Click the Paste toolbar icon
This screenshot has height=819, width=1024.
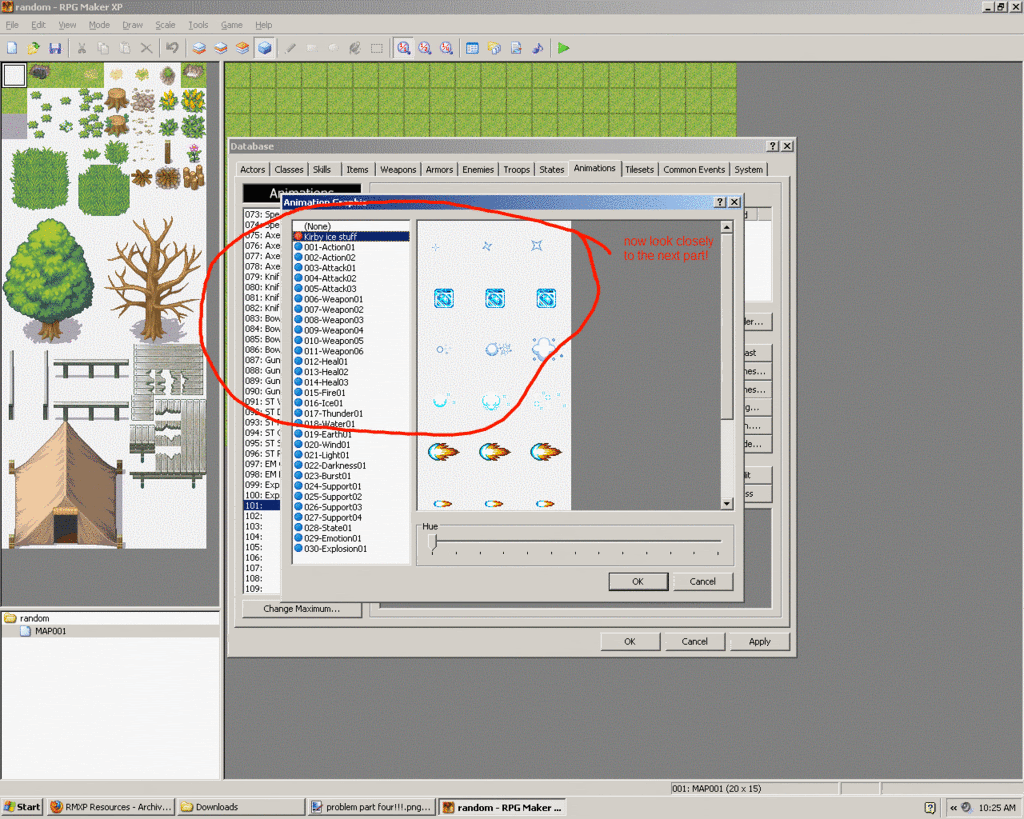[125, 48]
